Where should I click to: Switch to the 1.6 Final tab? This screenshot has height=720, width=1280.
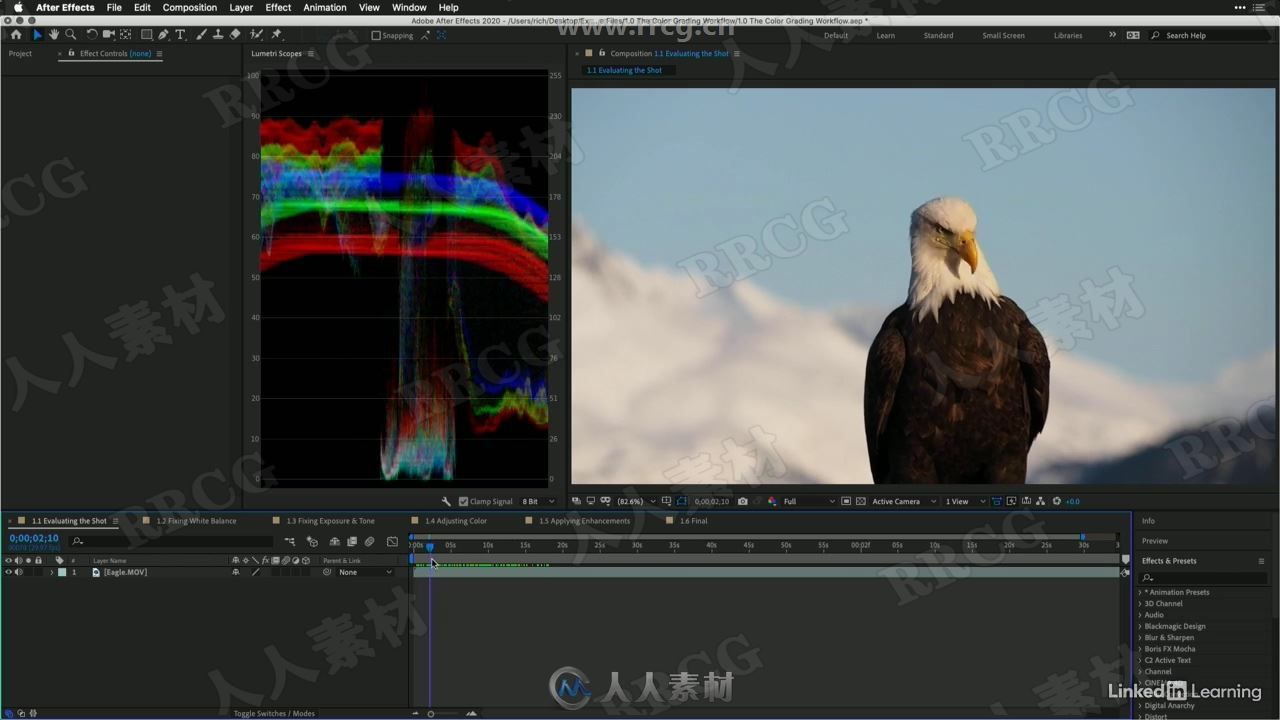point(693,521)
